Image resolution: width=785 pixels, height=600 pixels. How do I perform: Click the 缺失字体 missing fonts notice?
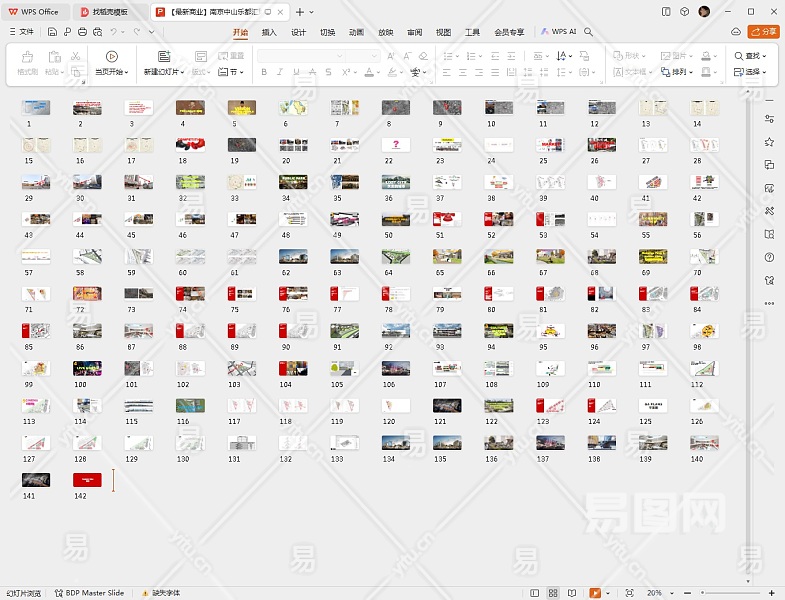(x=162, y=593)
